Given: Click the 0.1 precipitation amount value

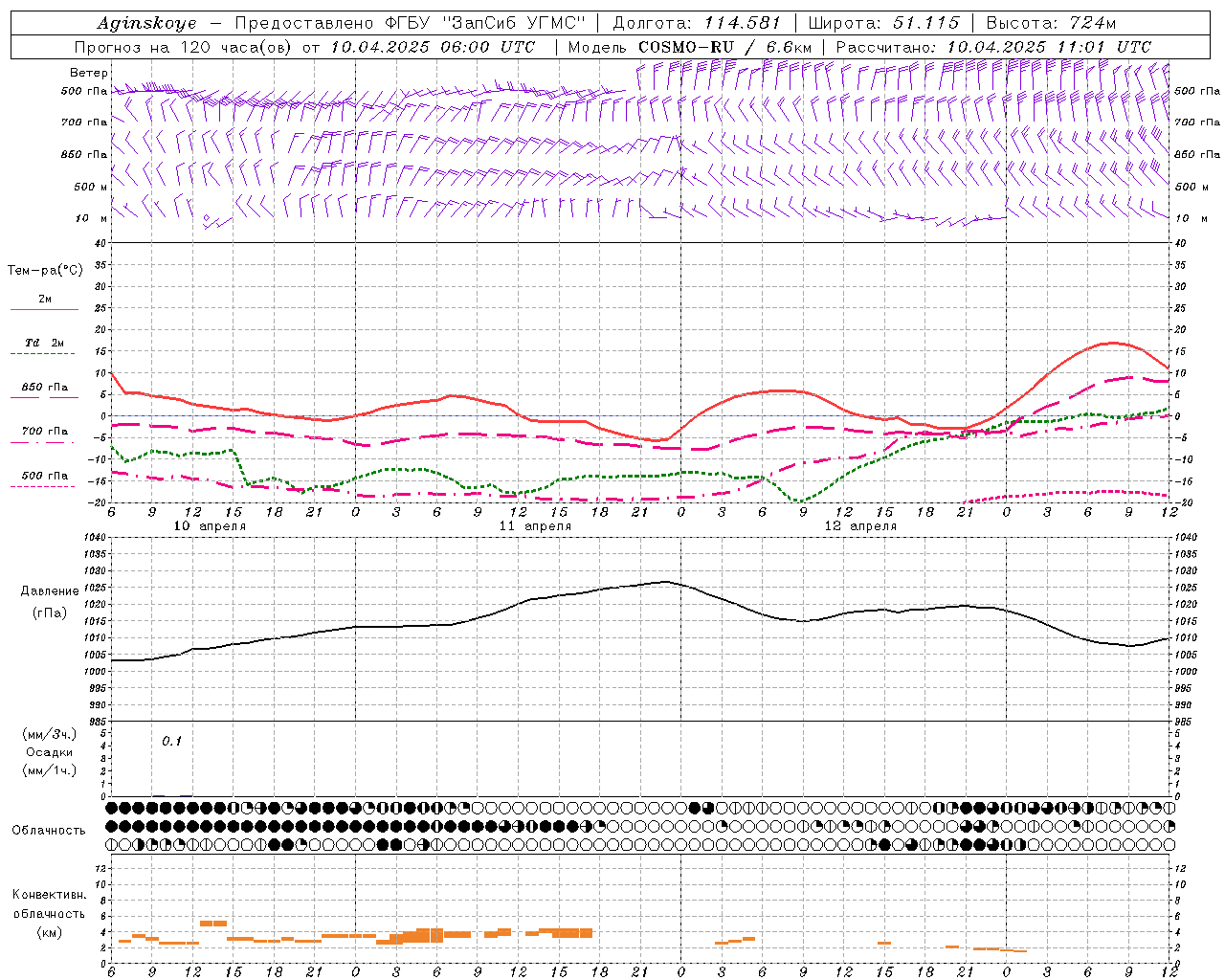Looking at the screenshot, I should pos(171,741).
